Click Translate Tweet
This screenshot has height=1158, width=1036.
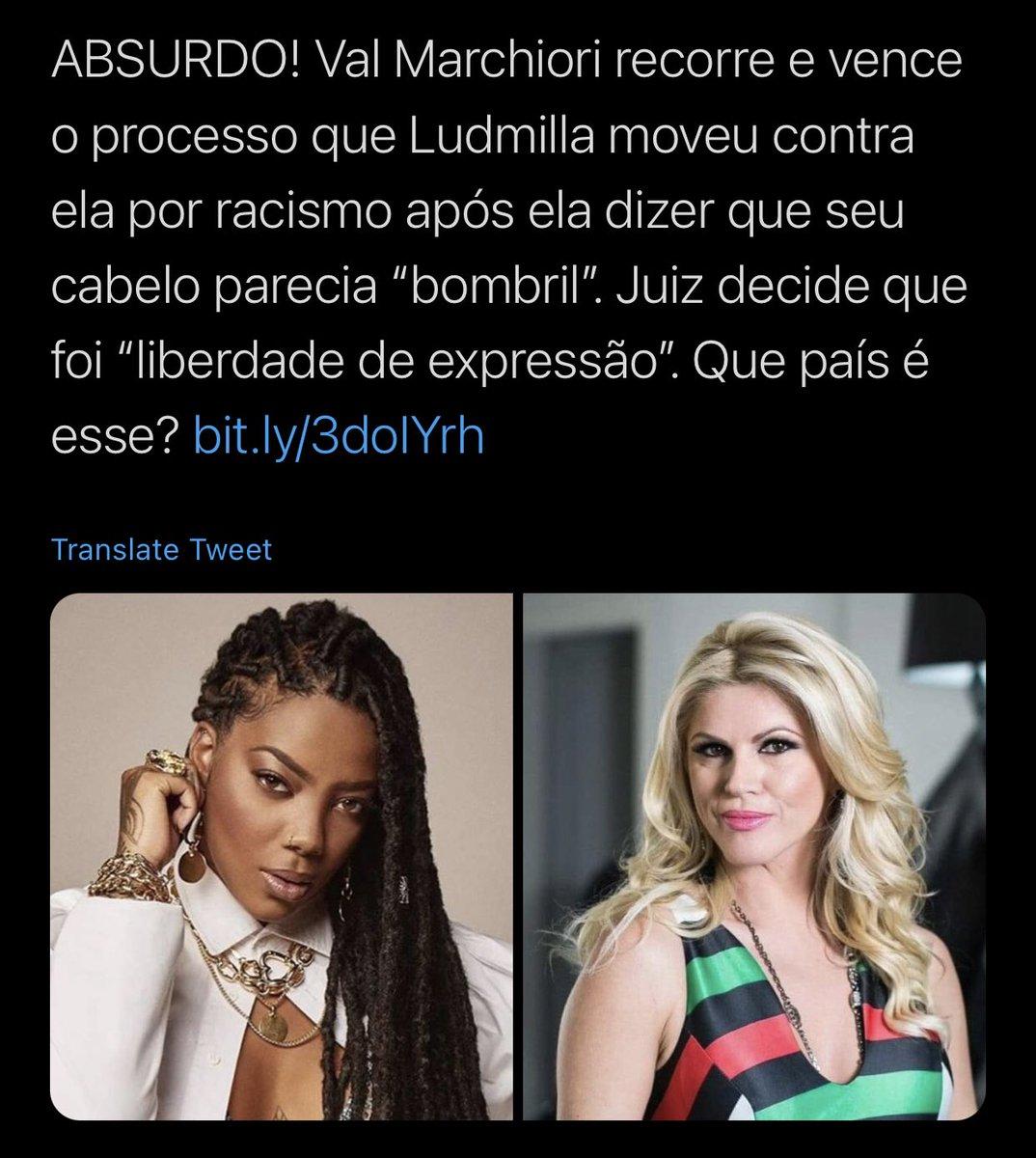(161, 550)
